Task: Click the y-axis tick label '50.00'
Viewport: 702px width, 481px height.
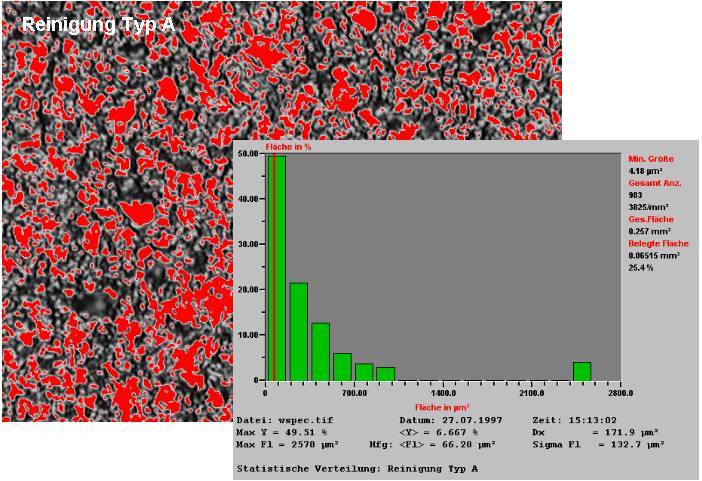Action: (248, 154)
